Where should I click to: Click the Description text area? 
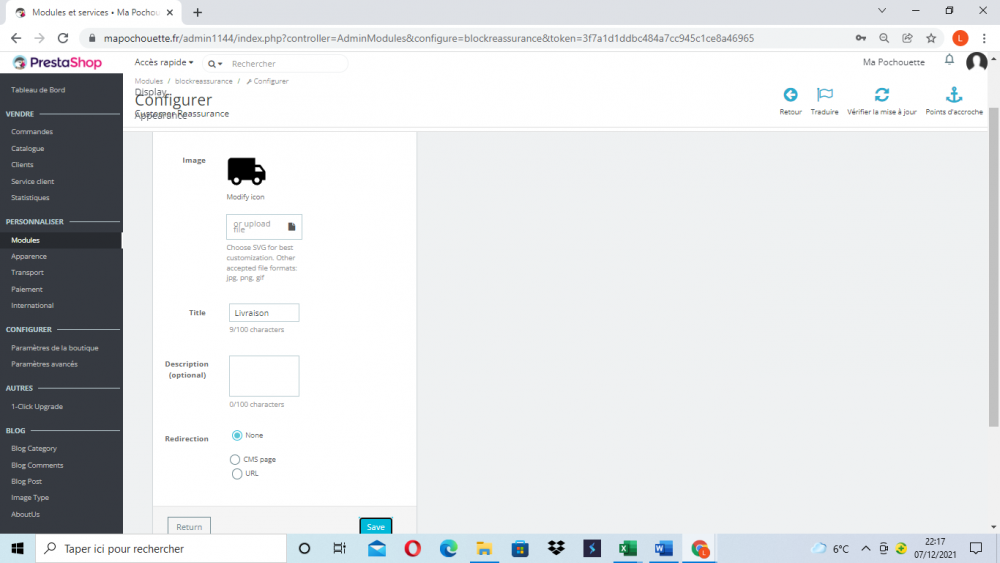pos(264,376)
